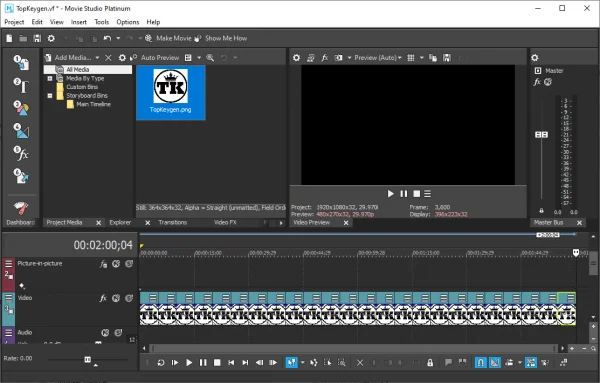
Task: Select dashboard step 3 shapes icon
Action: pyautogui.click(x=21, y=108)
